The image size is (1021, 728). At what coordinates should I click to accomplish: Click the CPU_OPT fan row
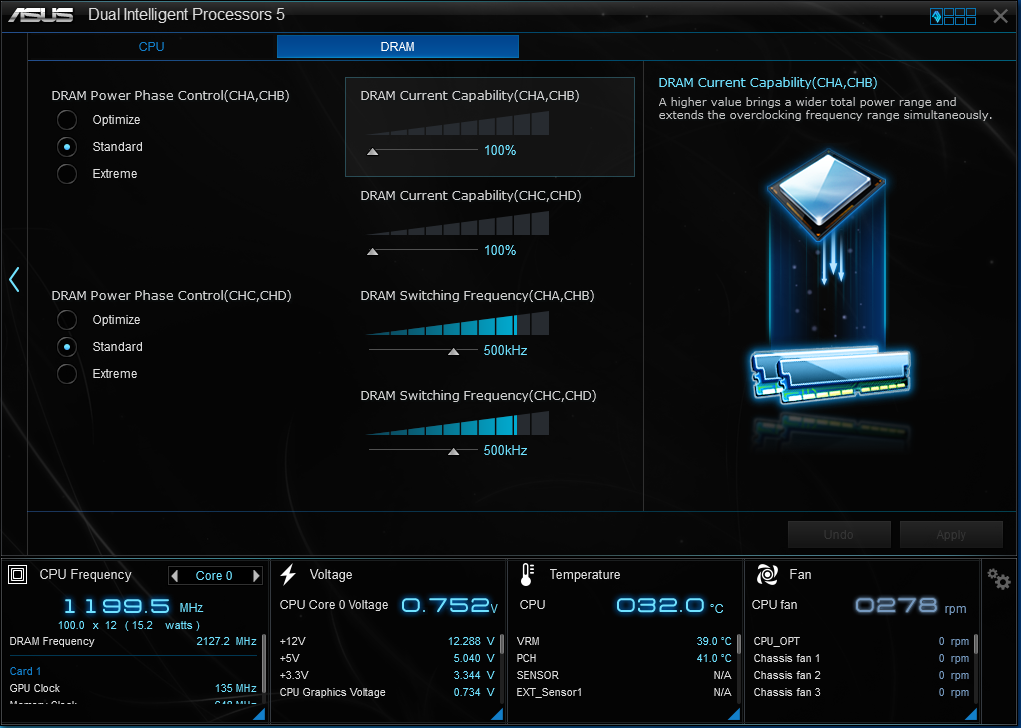point(861,641)
